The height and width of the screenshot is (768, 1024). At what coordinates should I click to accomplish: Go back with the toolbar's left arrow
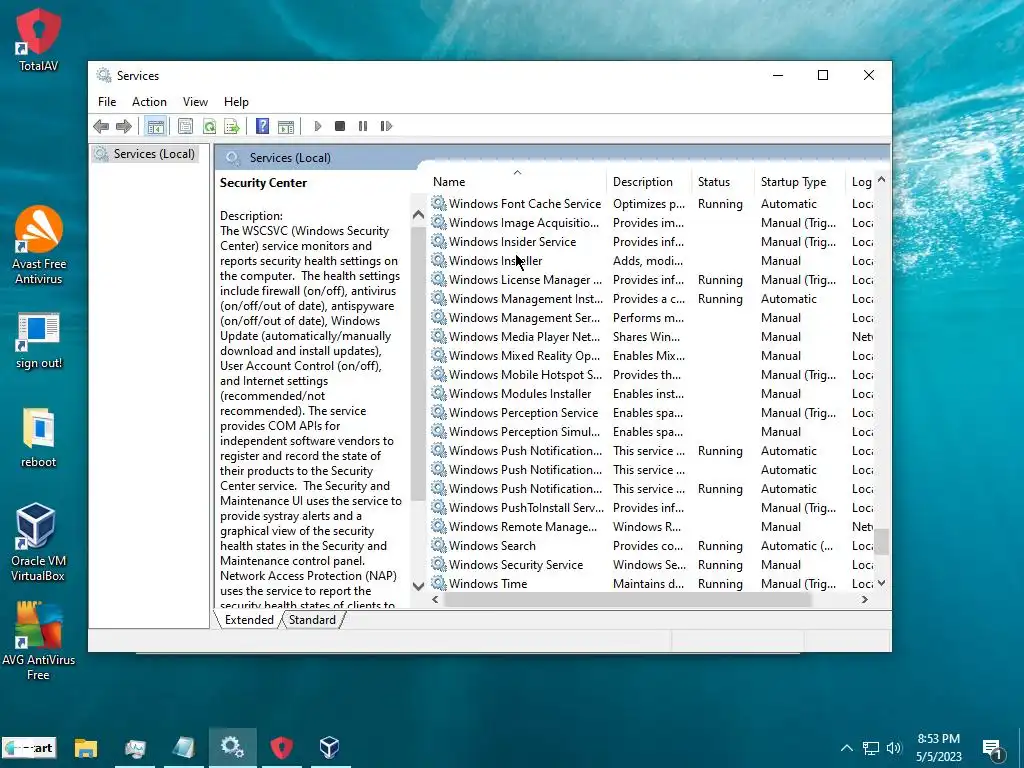[x=101, y=126]
